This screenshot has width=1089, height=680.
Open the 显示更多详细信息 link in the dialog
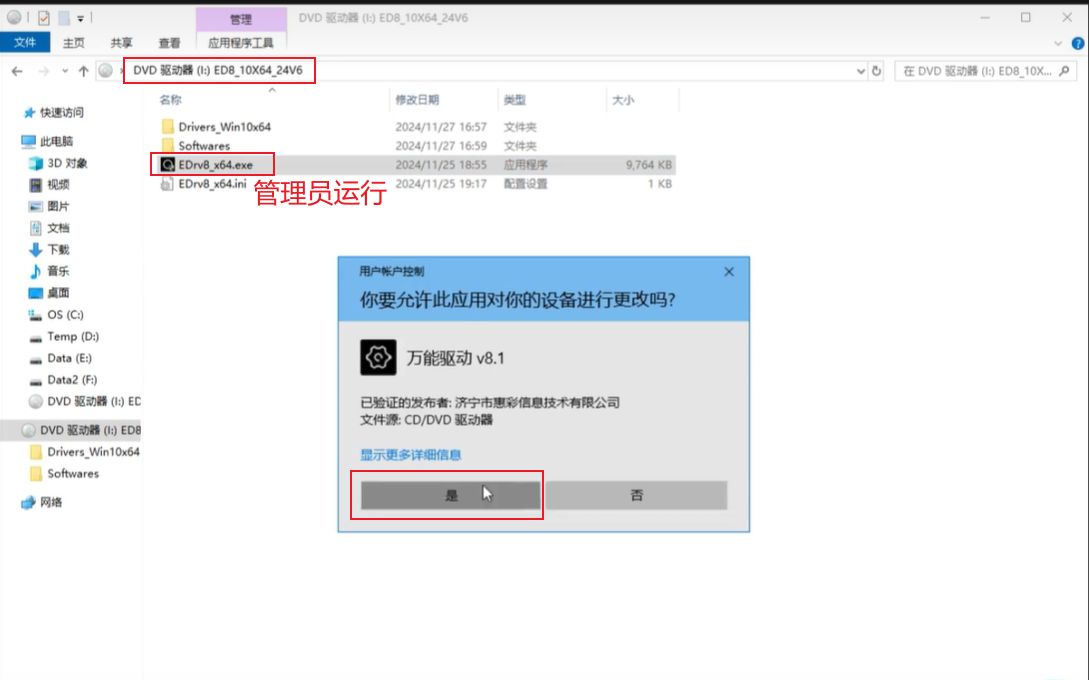click(x=411, y=455)
